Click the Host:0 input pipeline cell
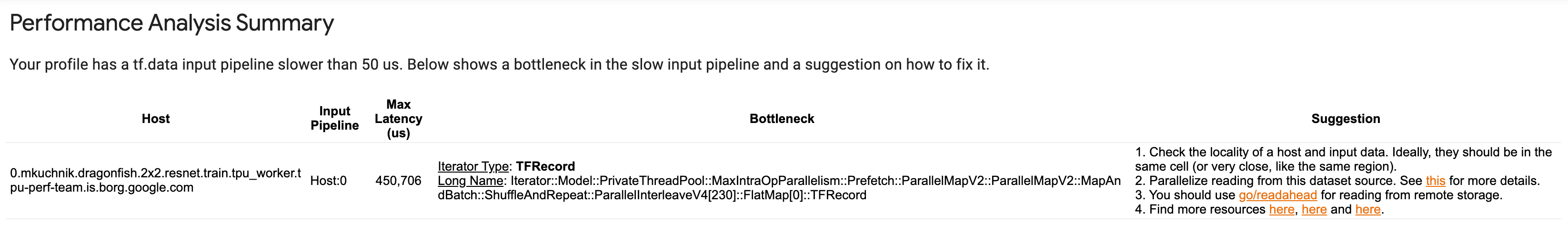The width and height of the screenshot is (1568, 225). tap(328, 181)
